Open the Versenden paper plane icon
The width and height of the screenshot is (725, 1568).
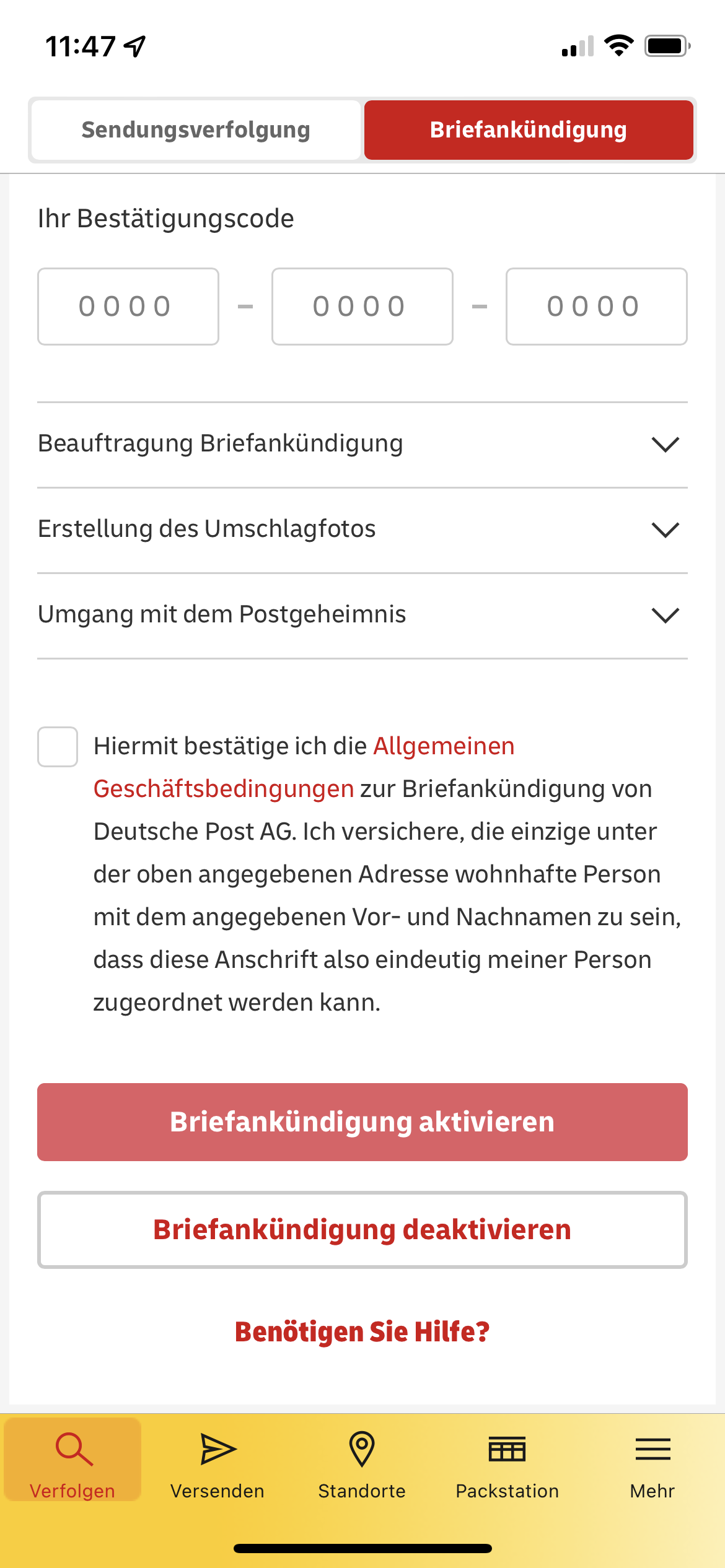click(217, 1448)
